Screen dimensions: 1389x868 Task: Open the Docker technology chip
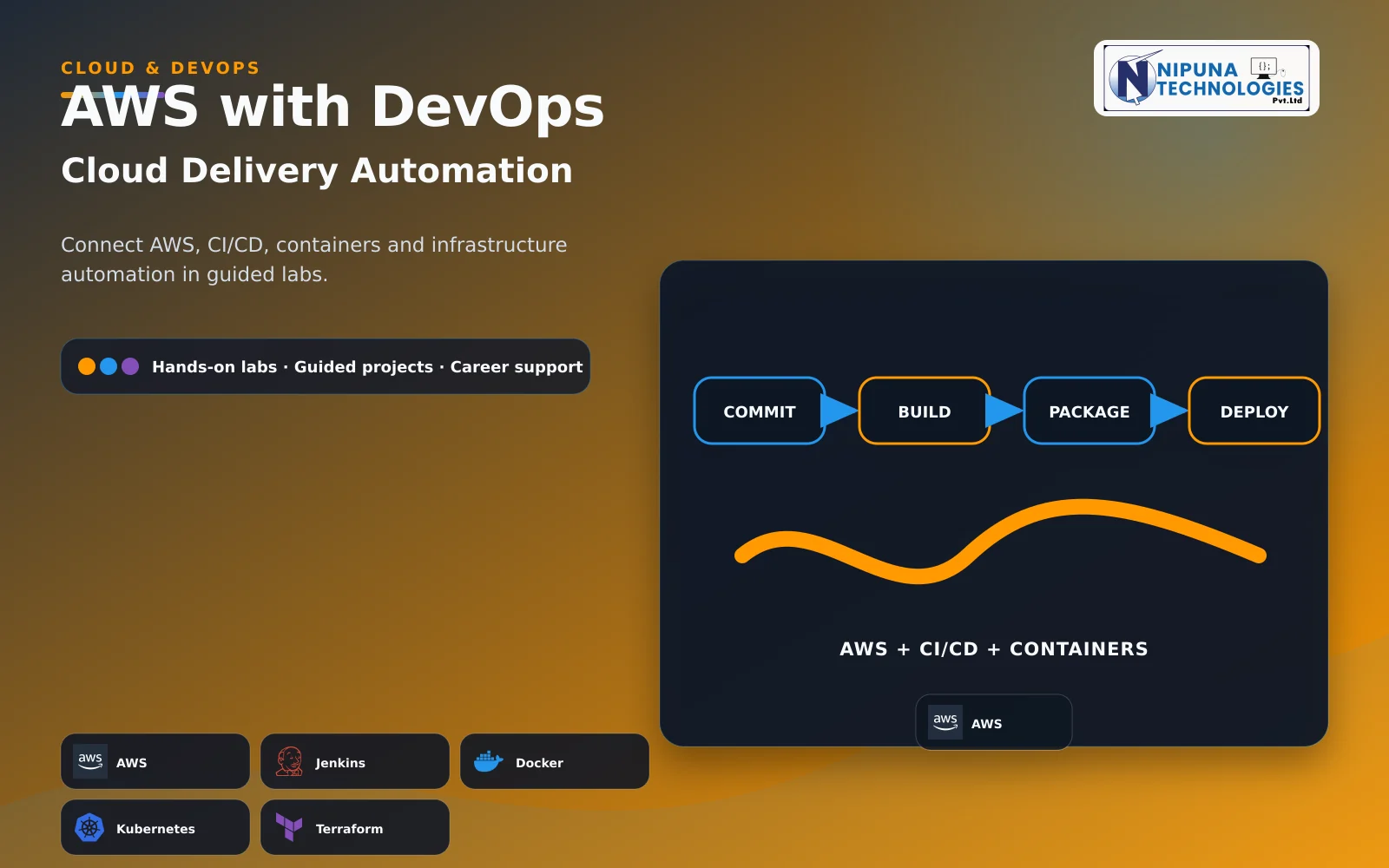point(555,761)
